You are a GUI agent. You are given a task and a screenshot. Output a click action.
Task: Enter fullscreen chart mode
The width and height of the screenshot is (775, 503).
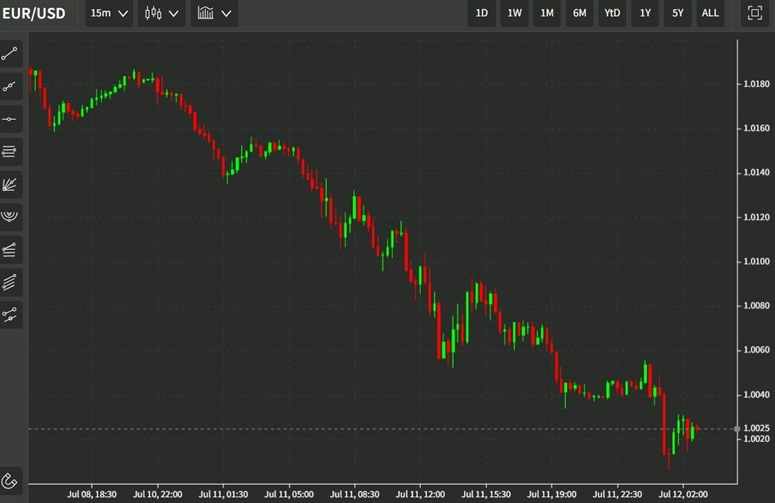pos(754,13)
